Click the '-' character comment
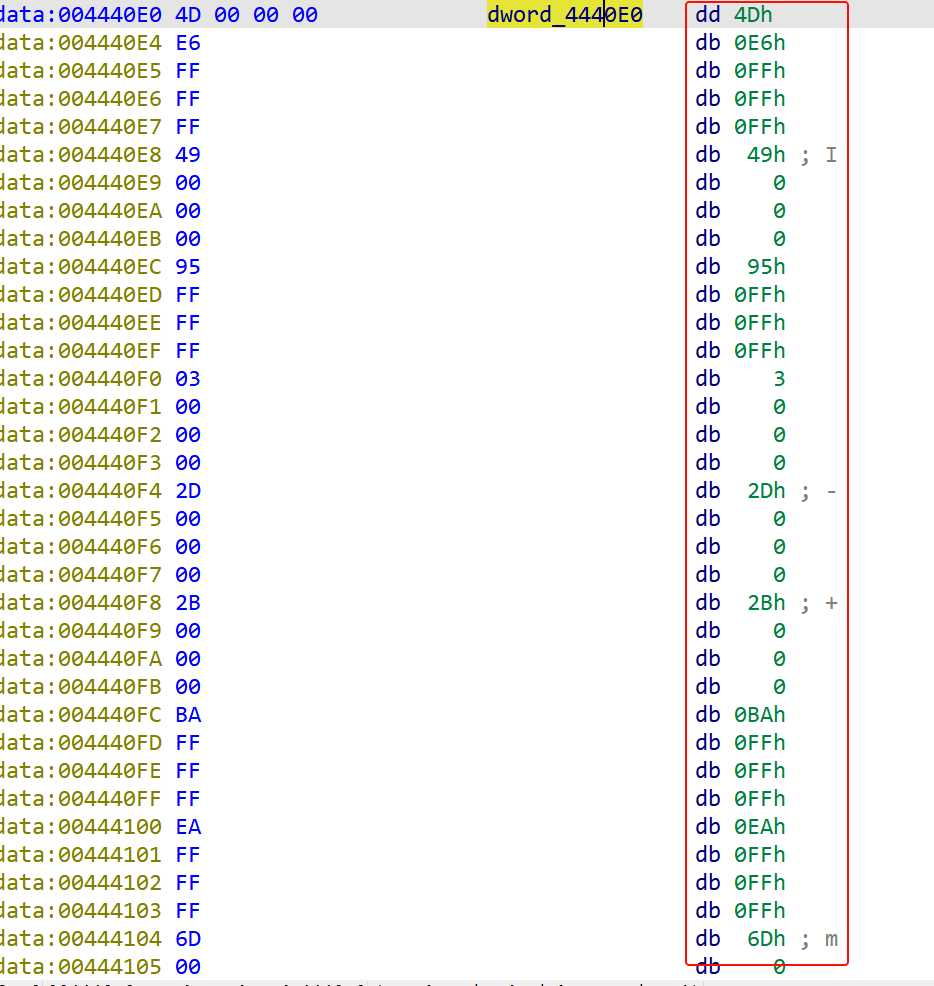 point(831,491)
